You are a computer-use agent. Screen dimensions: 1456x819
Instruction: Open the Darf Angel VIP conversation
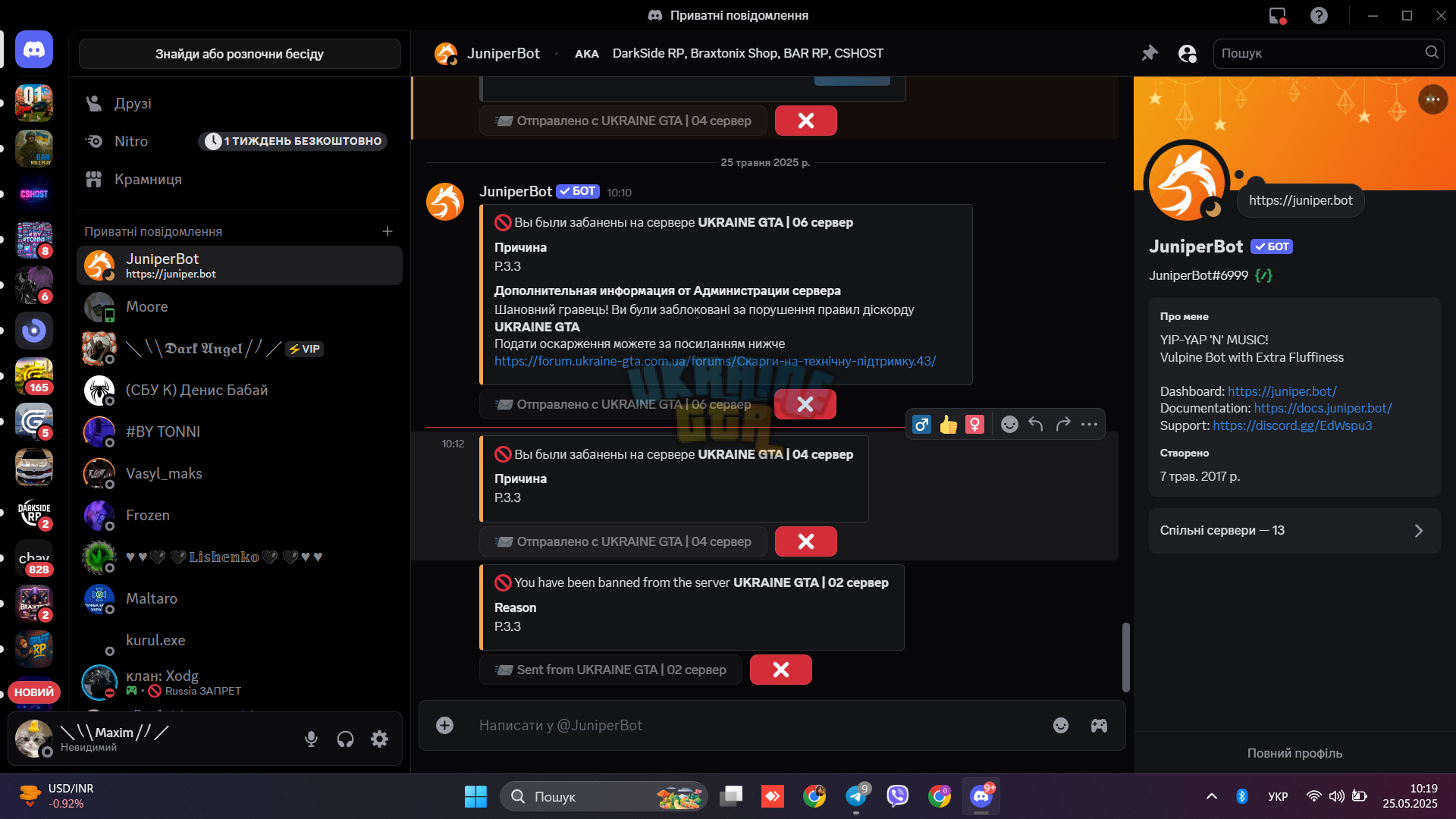pyautogui.click(x=240, y=349)
